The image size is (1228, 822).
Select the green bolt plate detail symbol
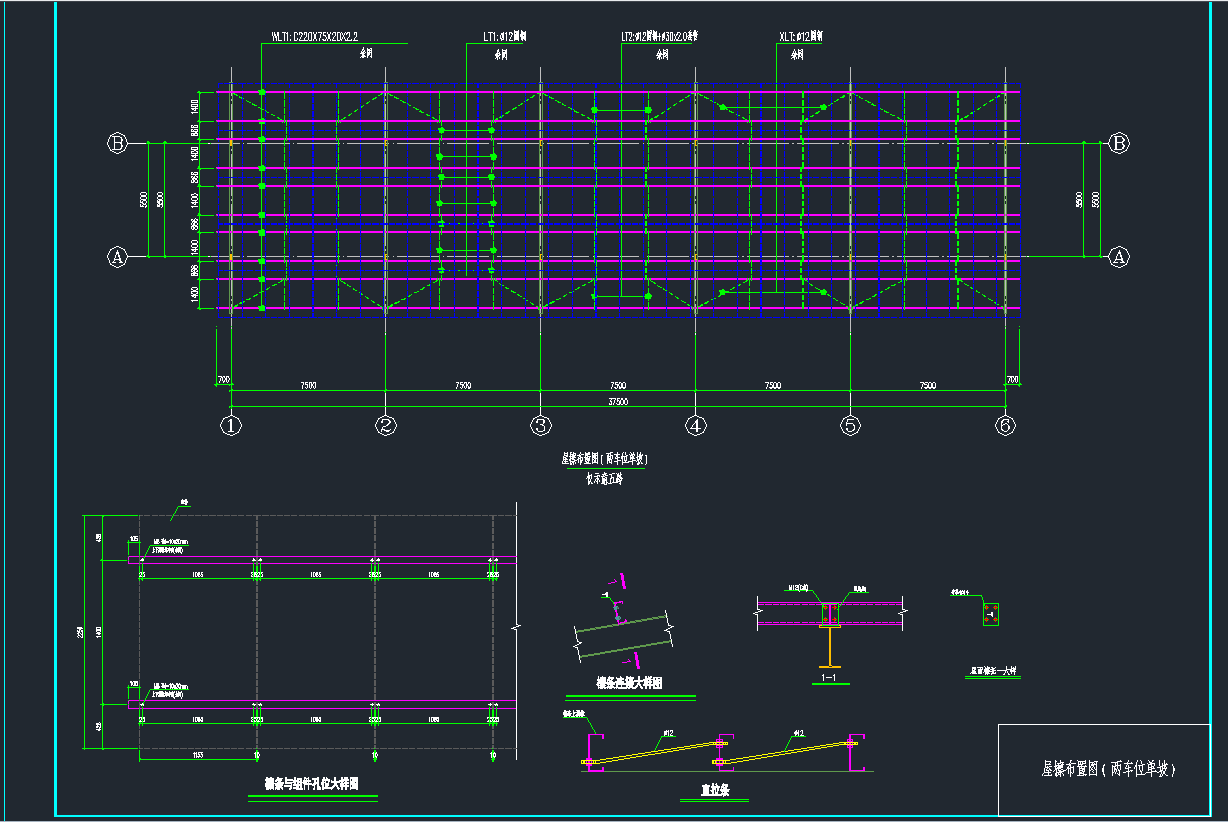pyautogui.click(x=990, y=614)
